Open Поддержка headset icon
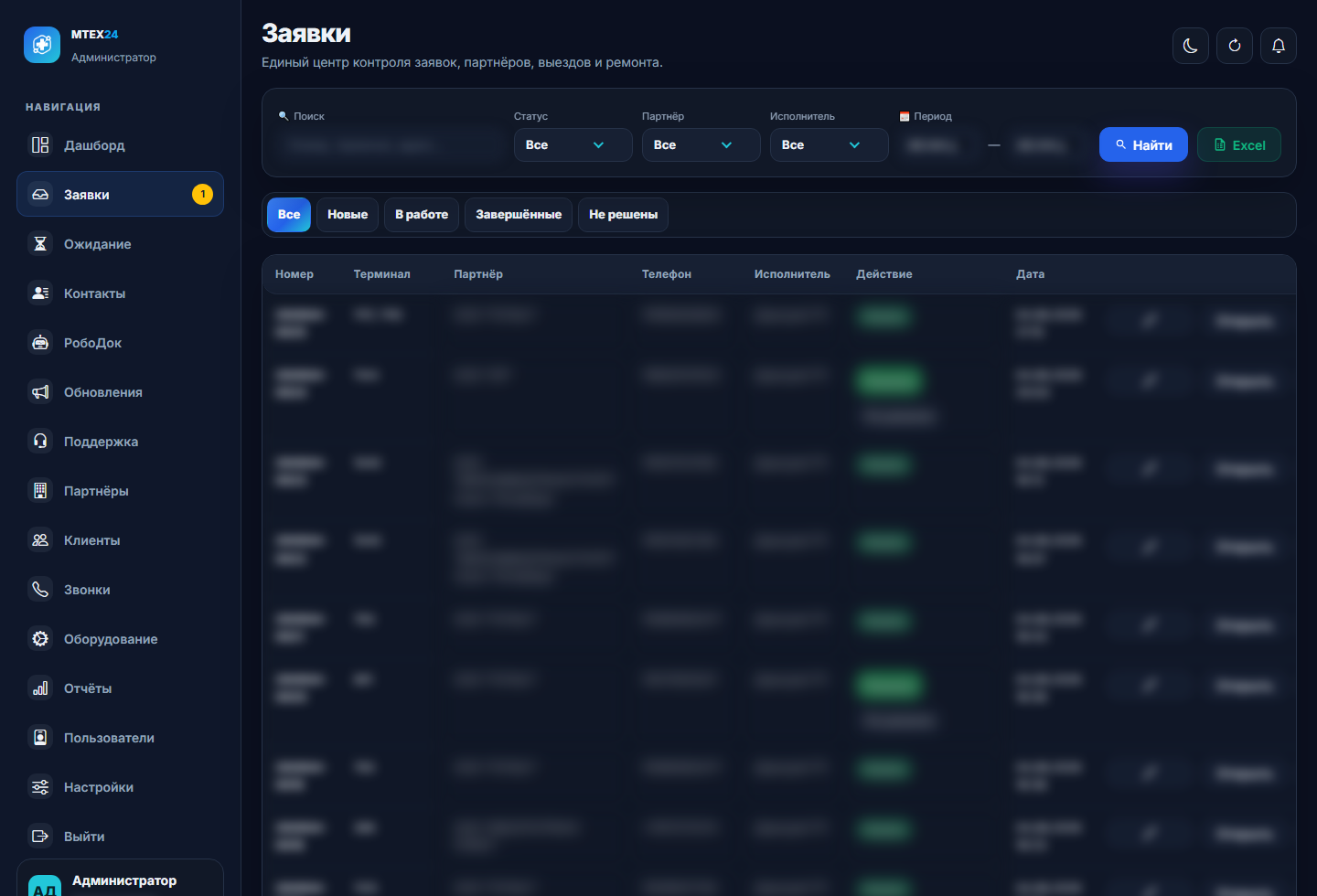Viewport: 1317px width, 896px height. pyautogui.click(x=40, y=442)
